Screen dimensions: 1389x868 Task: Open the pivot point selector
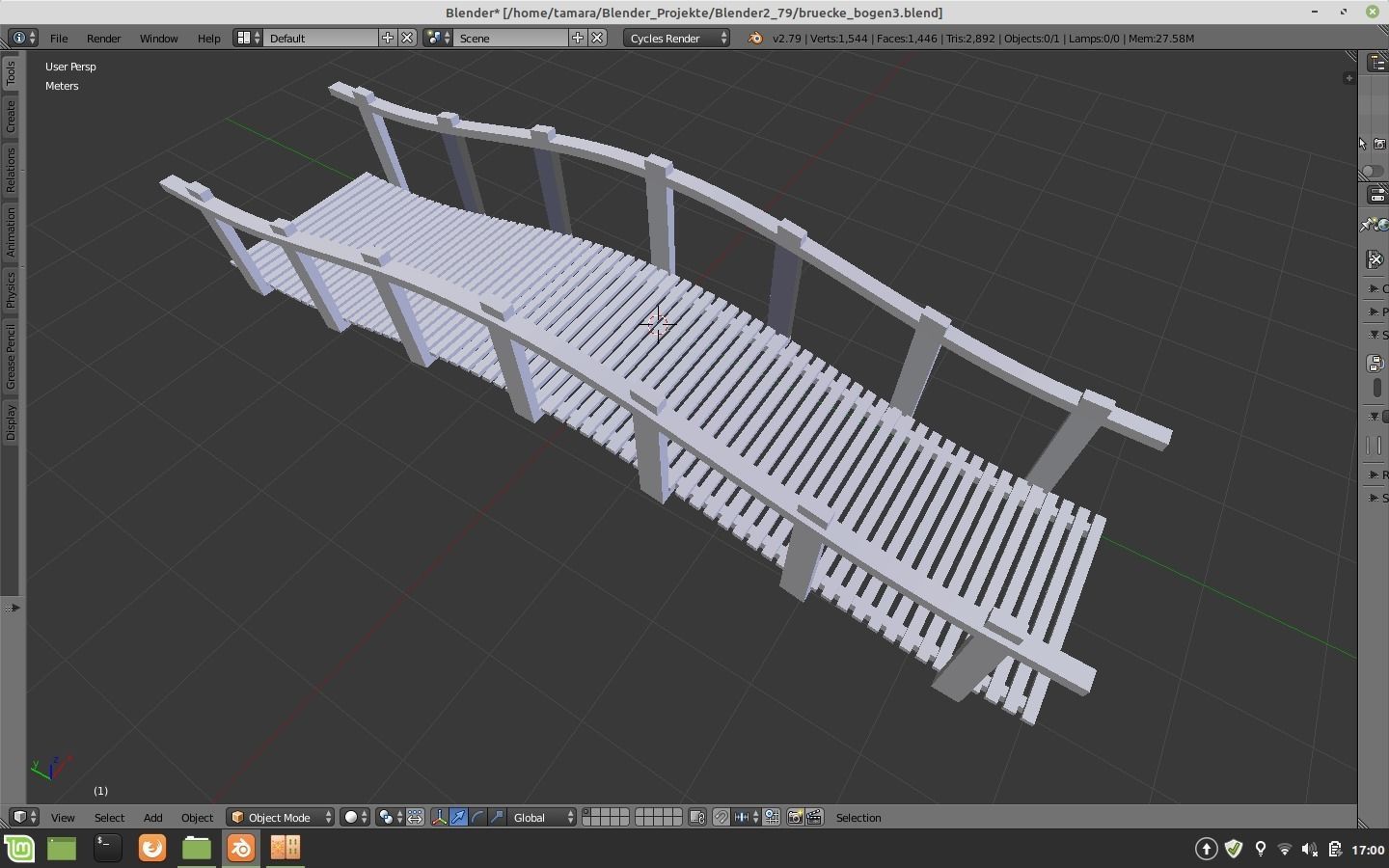click(391, 817)
